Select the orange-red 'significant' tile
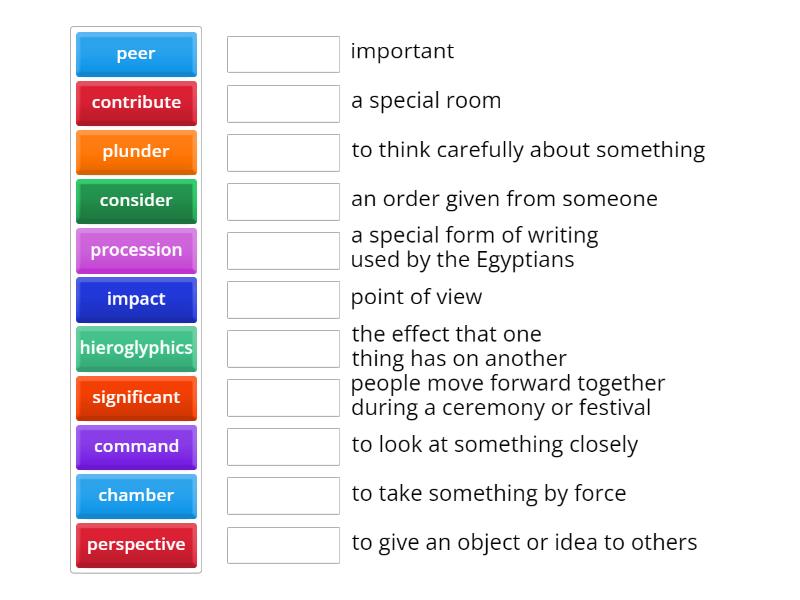 [x=136, y=397]
